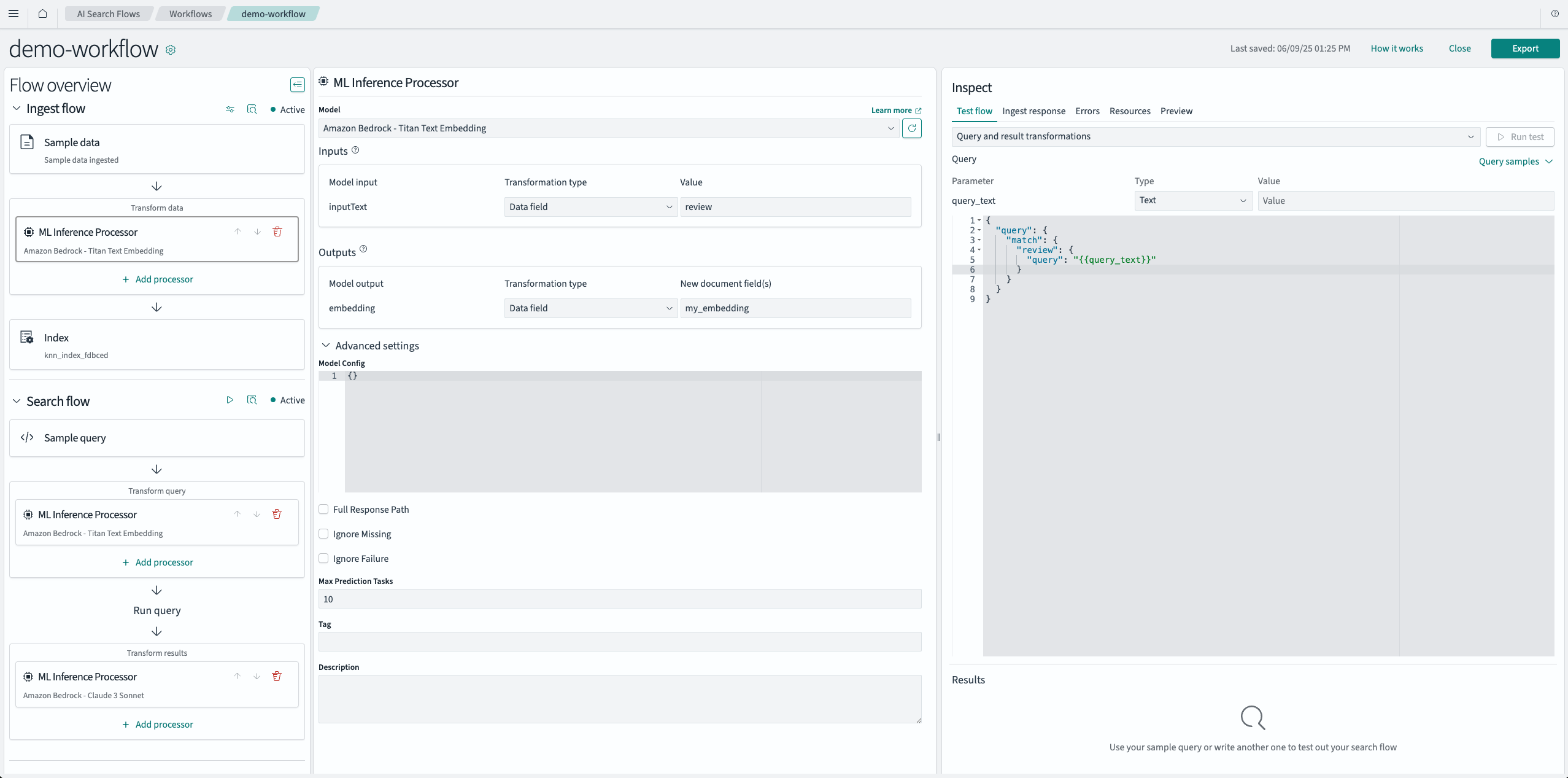
Task: Open the hamburger navigation menu
Action: pos(14,14)
